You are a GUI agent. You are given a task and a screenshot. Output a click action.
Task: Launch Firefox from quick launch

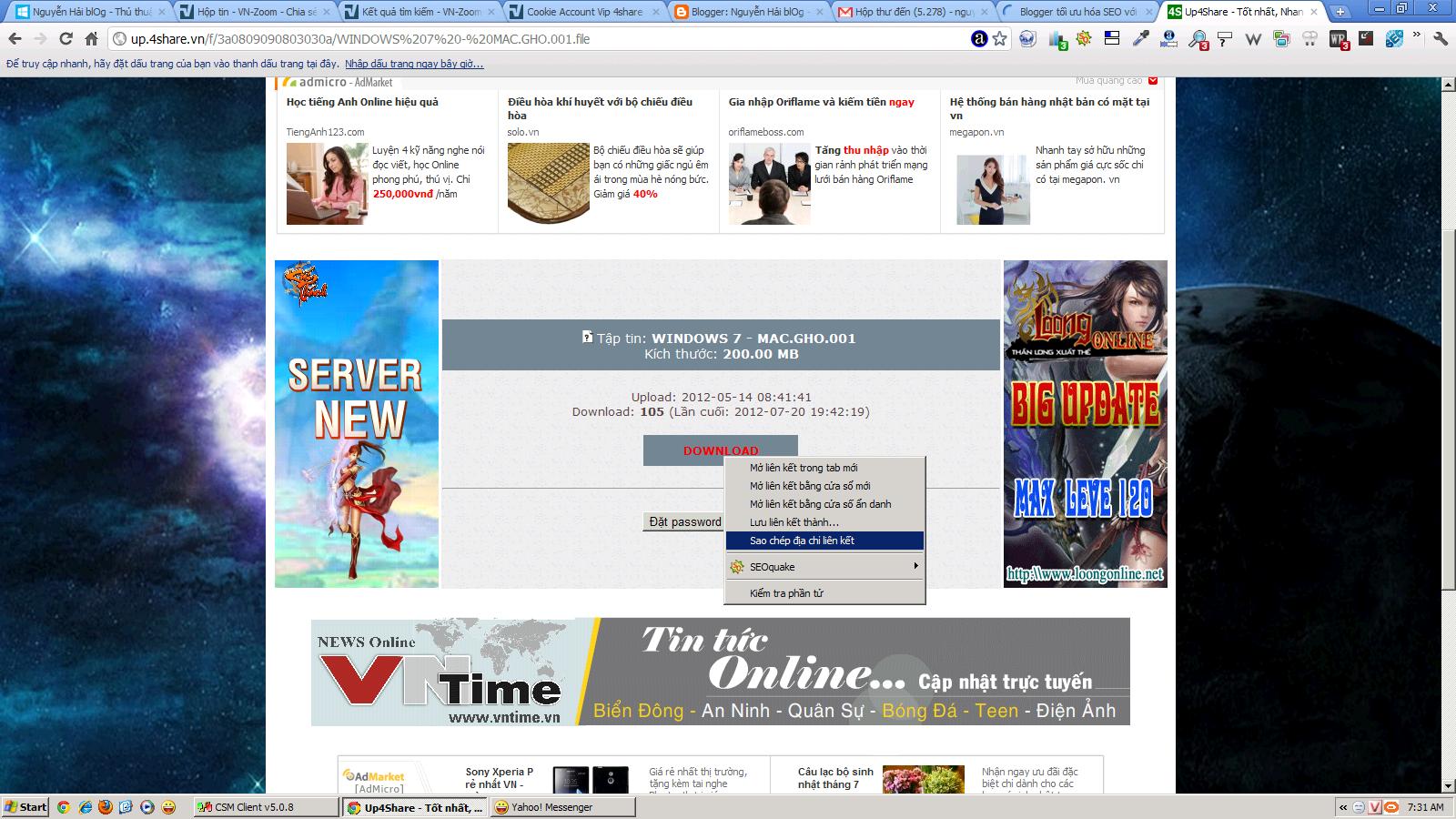tap(106, 807)
